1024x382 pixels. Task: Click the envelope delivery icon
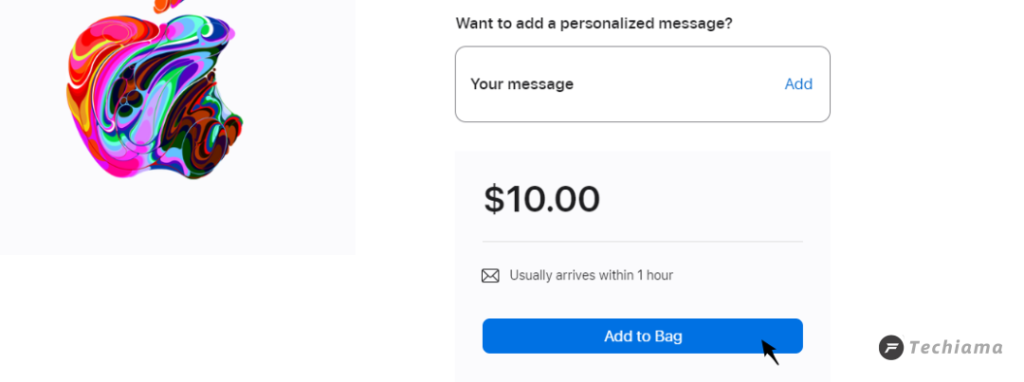pyautogui.click(x=490, y=276)
